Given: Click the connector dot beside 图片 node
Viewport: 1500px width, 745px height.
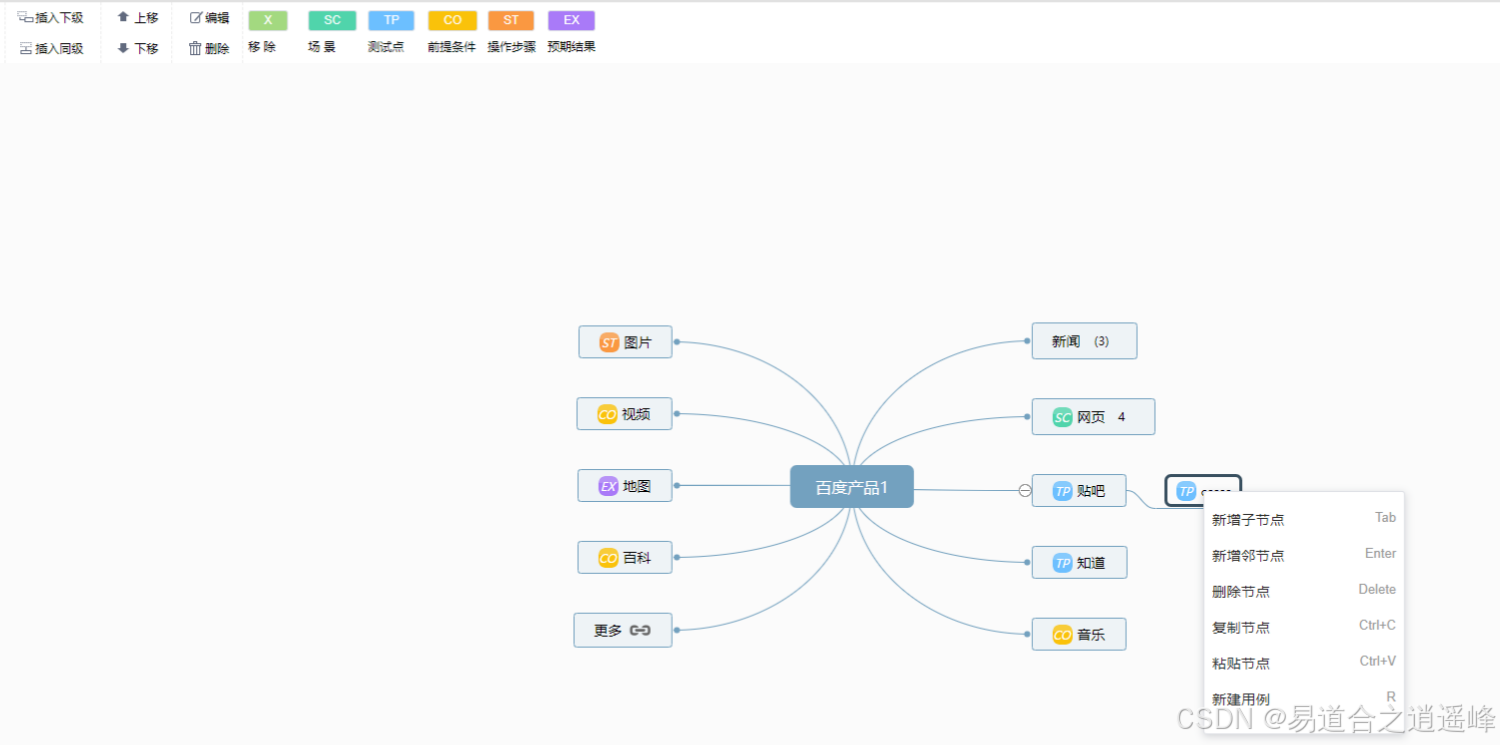Looking at the screenshot, I should pos(677,342).
